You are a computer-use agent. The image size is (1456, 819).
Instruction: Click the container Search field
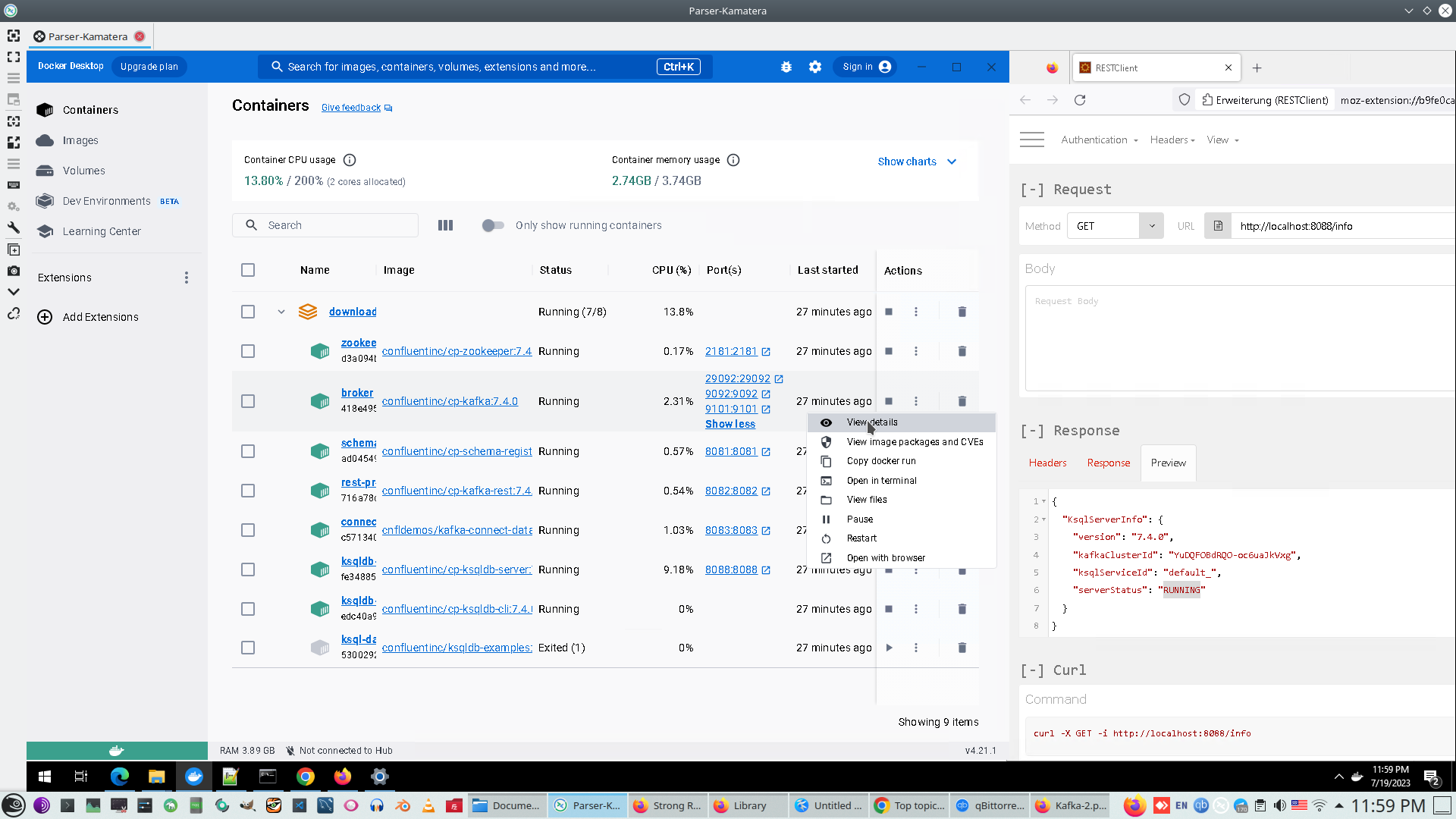(334, 225)
